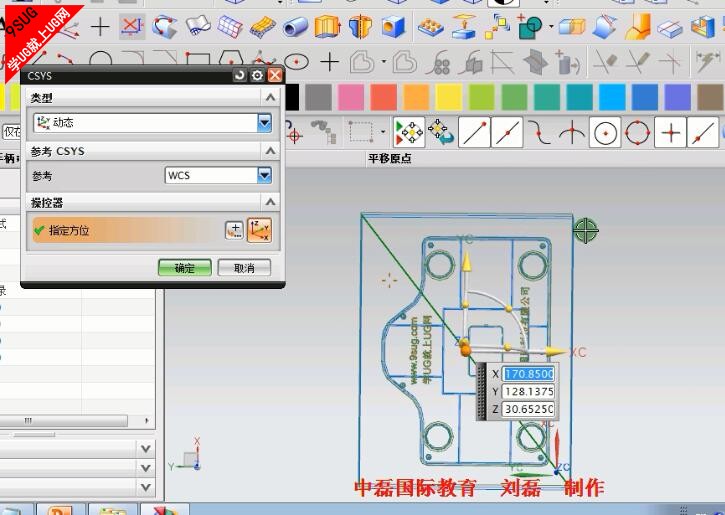Image resolution: width=725 pixels, height=515 pixels.
Task: Collapse the 类型 section
Action: pos(270,97)
